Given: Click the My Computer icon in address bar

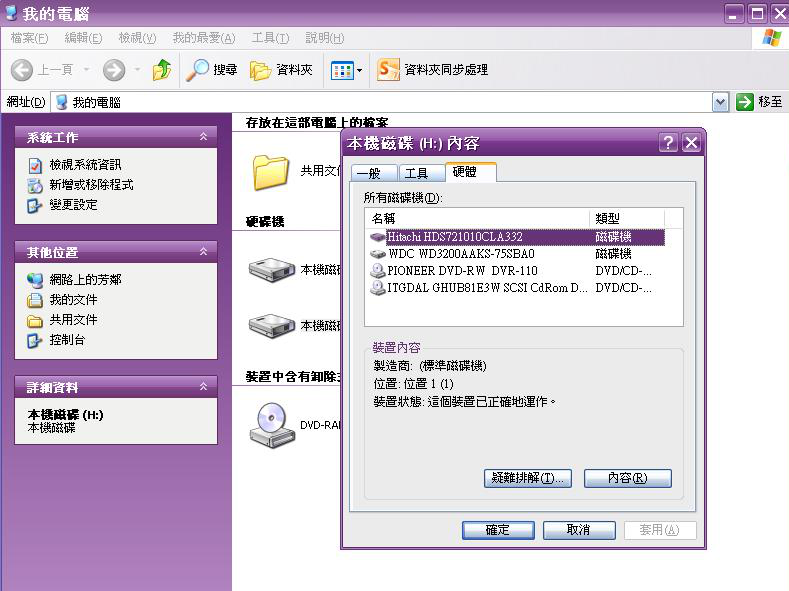Looking at the screenshot, I should coord(61,102).
